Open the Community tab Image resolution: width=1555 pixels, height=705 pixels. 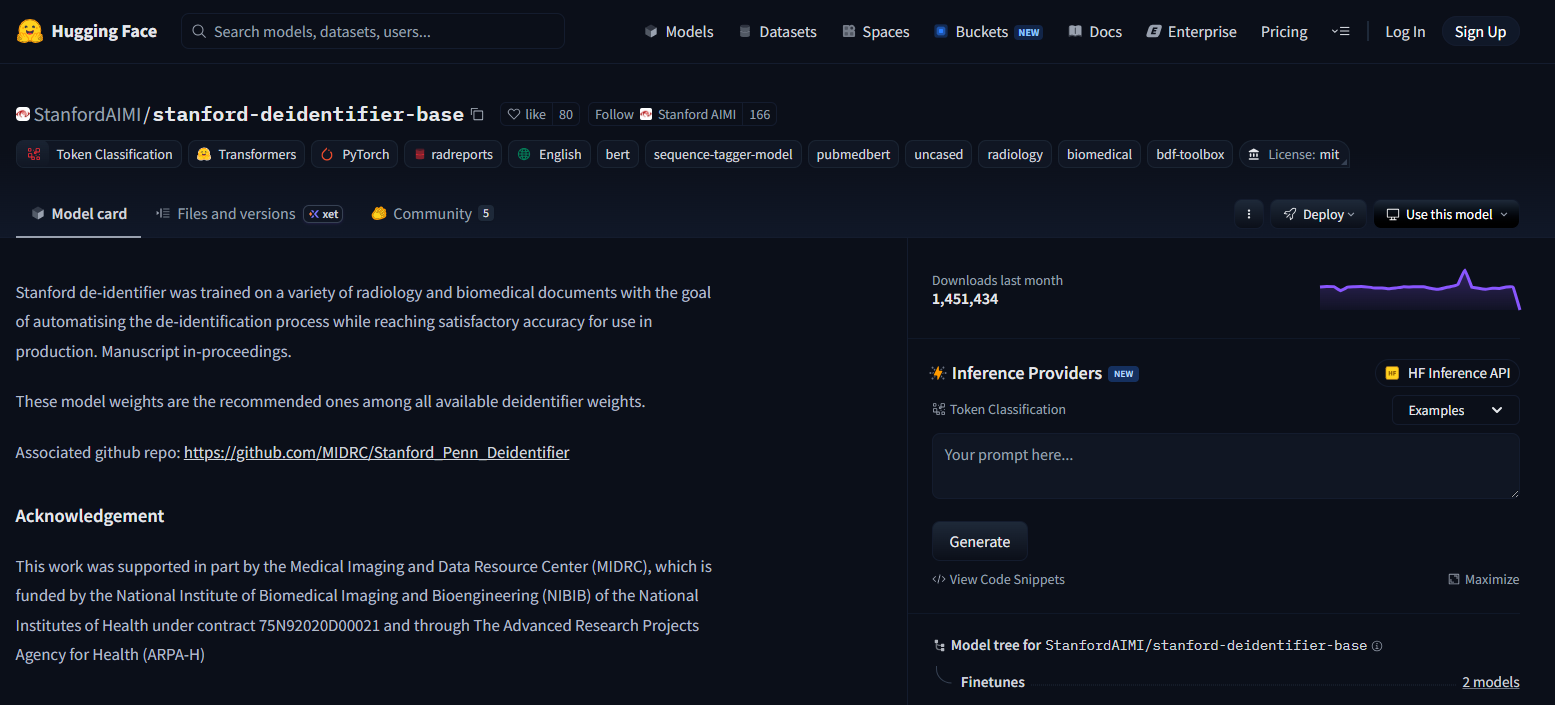point(431,214)
